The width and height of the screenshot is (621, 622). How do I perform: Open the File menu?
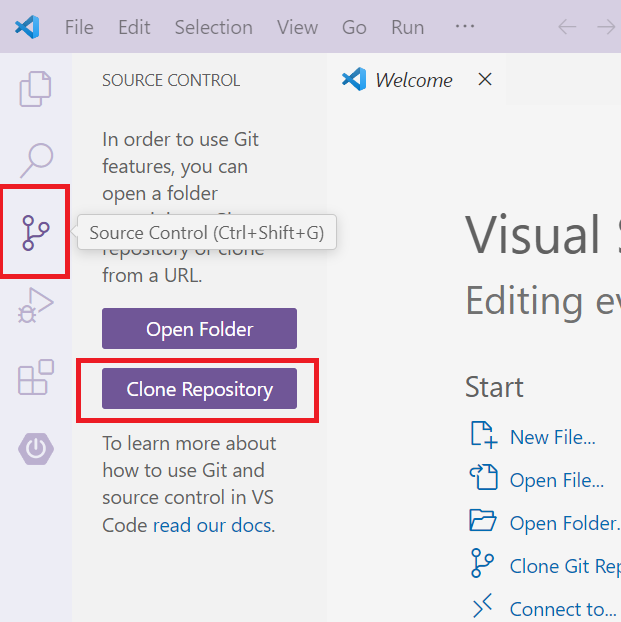tap(79, 27)
